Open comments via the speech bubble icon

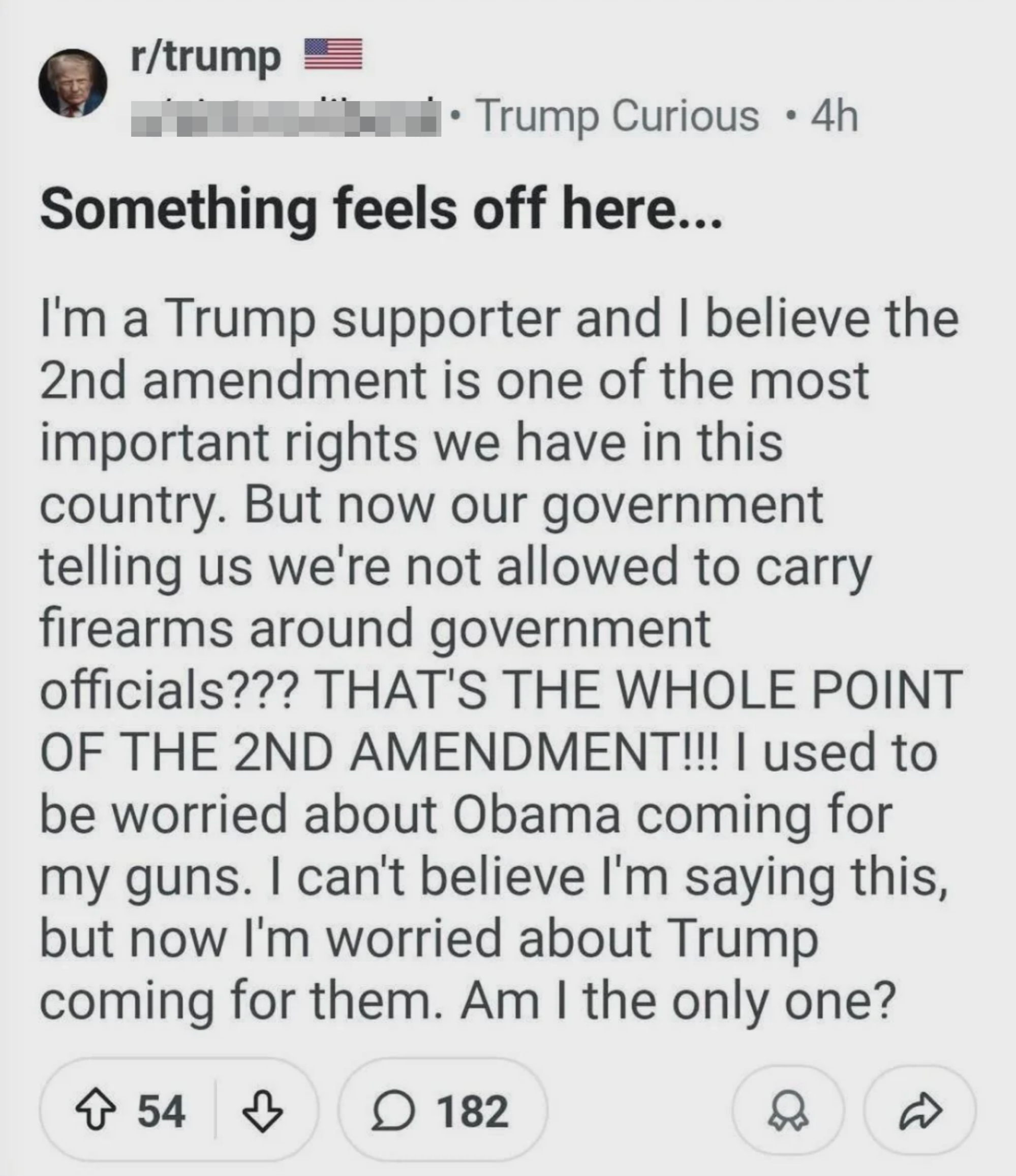tap(393, 1111)
